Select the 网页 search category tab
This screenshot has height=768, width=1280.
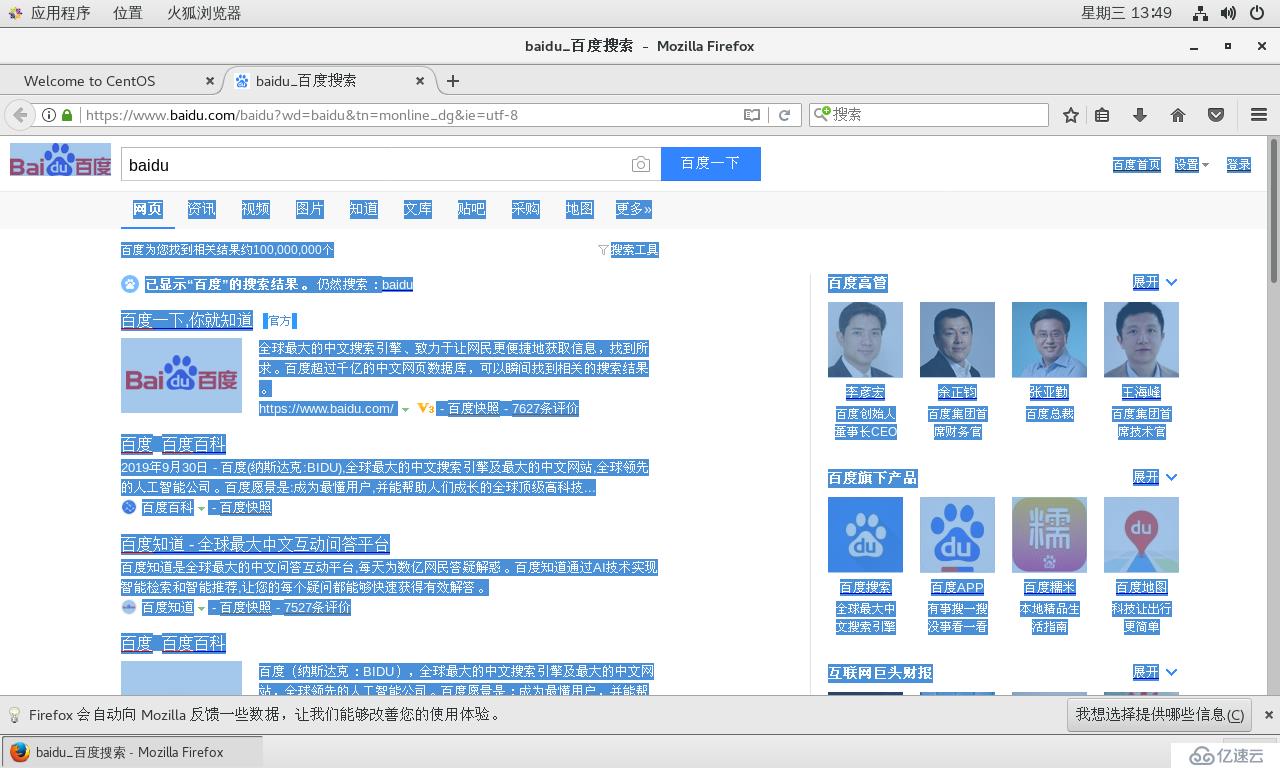(x=147, y=209)
